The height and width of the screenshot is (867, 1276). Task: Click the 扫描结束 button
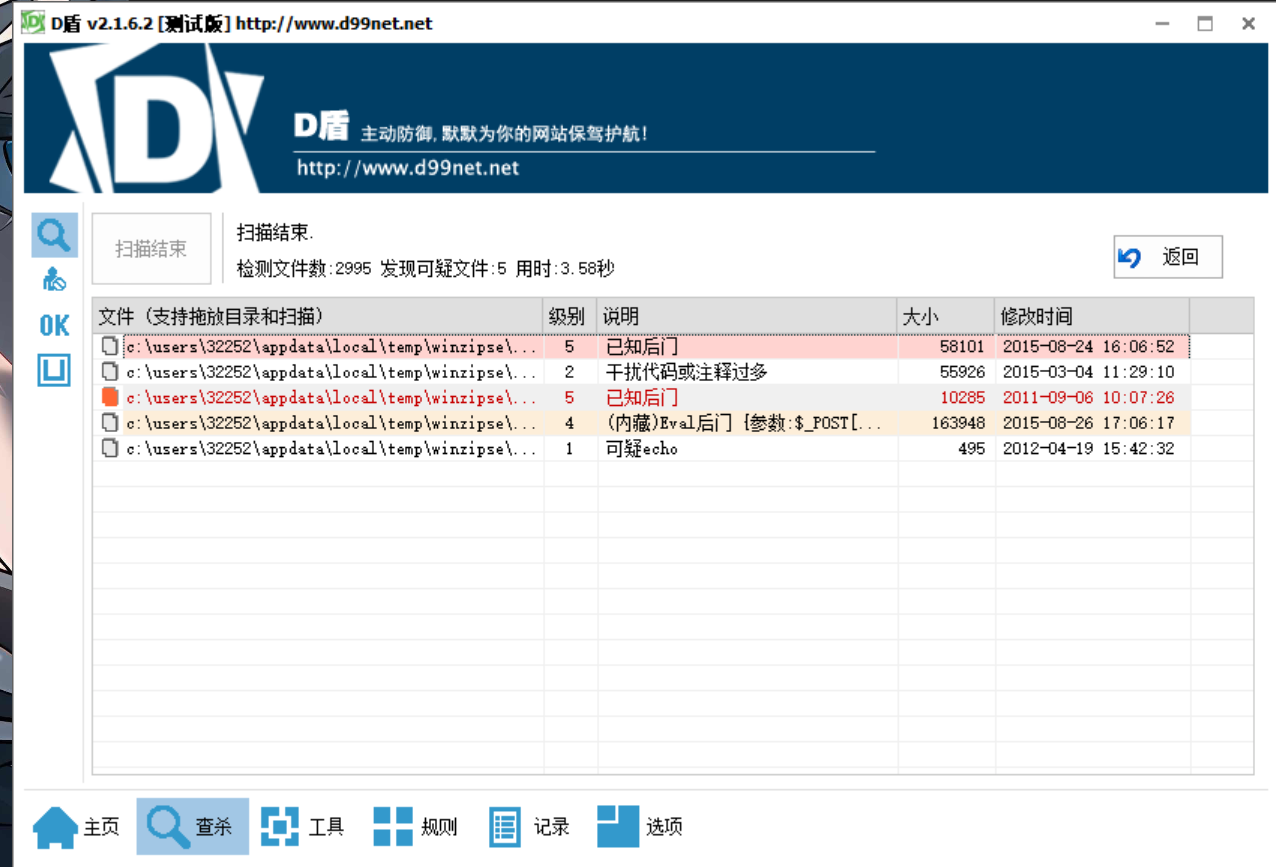pyautogui.click(x=151, y=249)
